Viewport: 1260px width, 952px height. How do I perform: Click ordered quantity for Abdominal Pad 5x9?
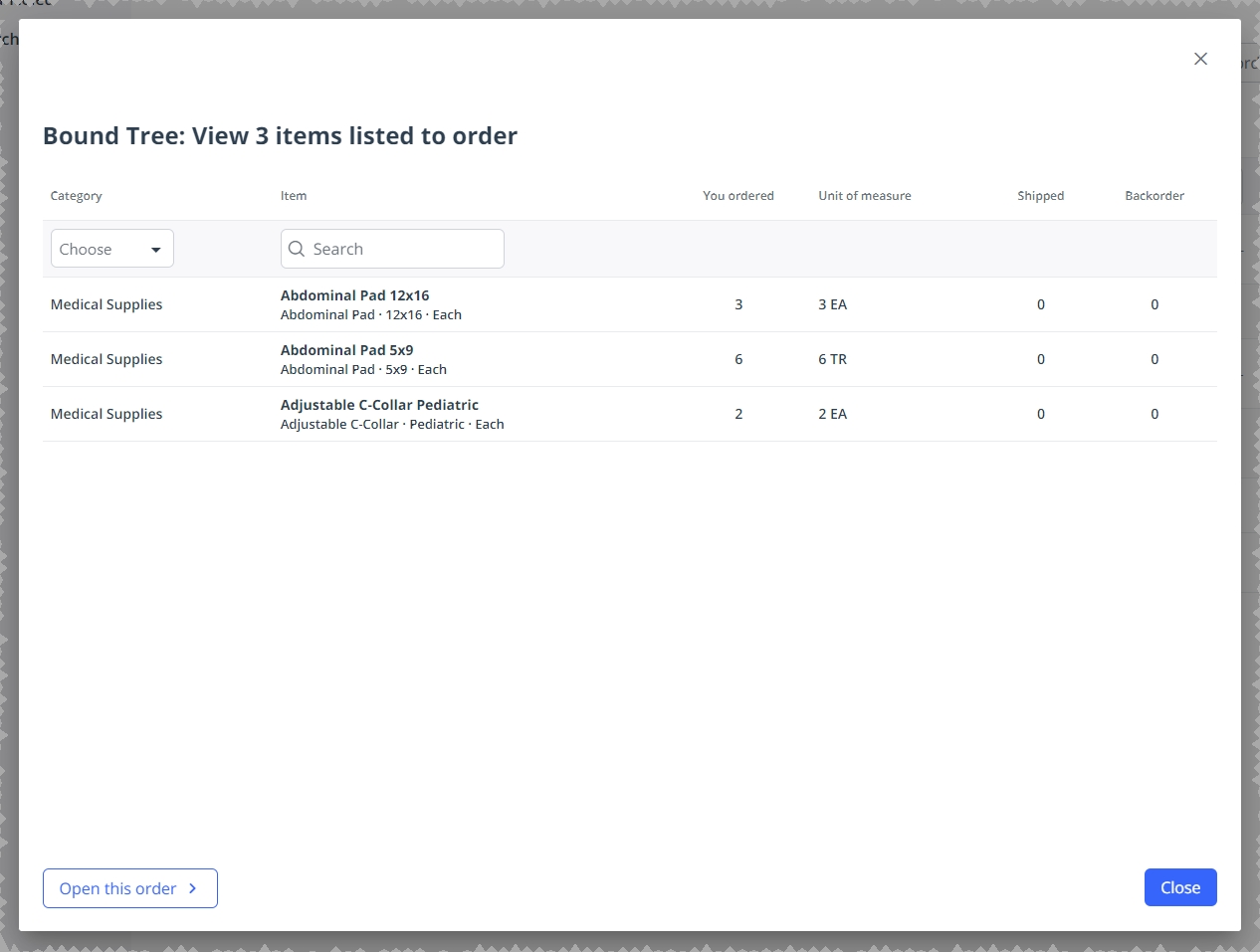738,359
